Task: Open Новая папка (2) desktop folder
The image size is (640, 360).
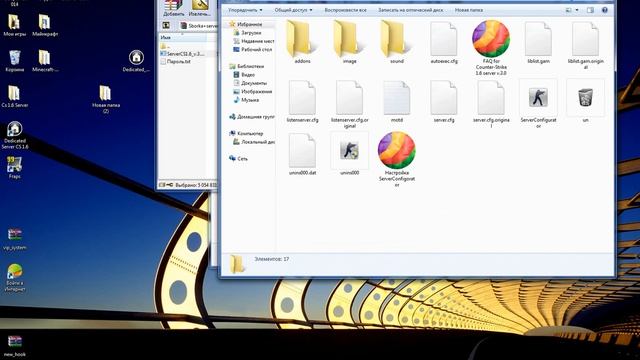Action: tap(105, 99)
